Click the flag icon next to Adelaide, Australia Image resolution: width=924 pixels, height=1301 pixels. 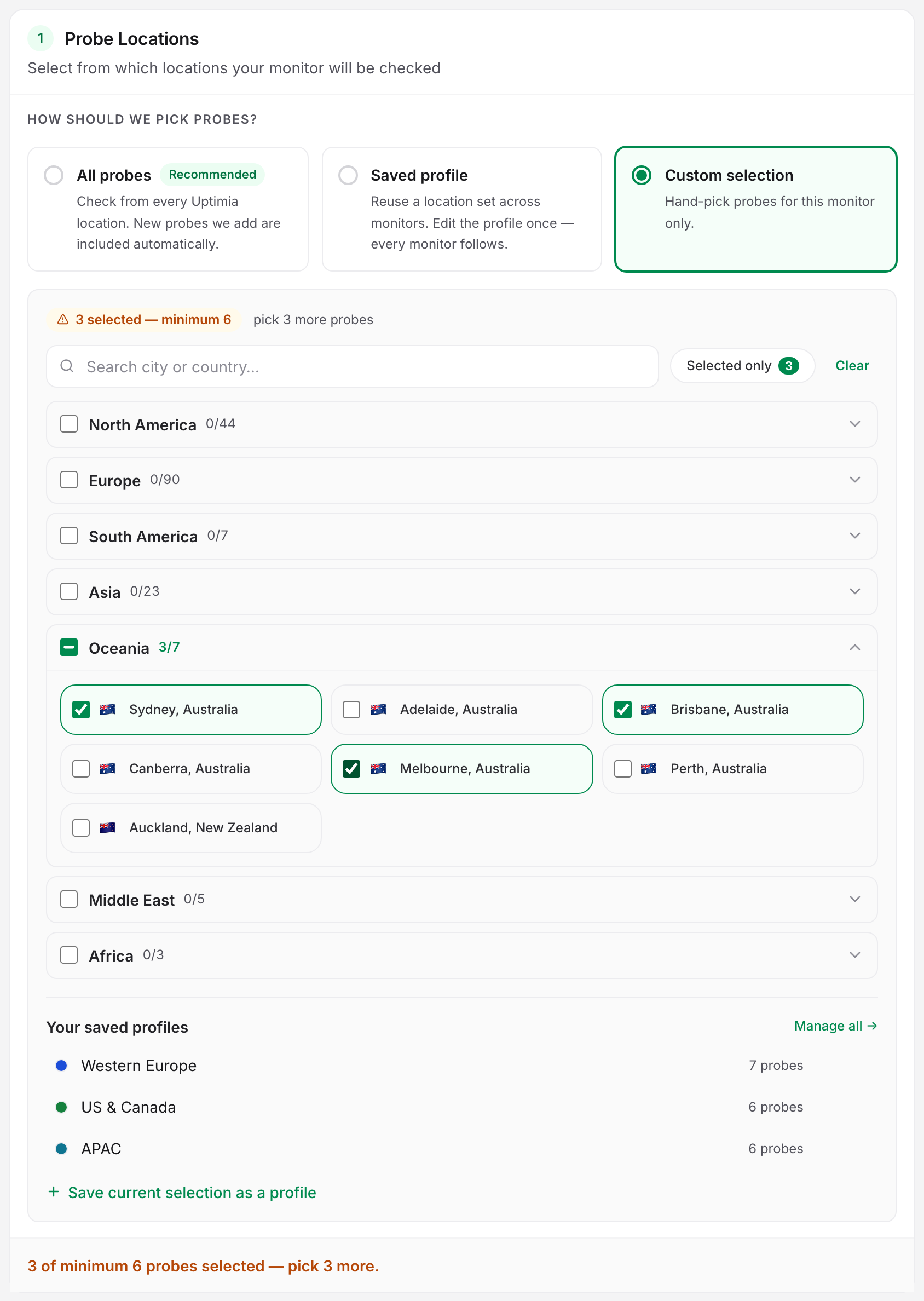pyautogui.click(x=378, y=709)
